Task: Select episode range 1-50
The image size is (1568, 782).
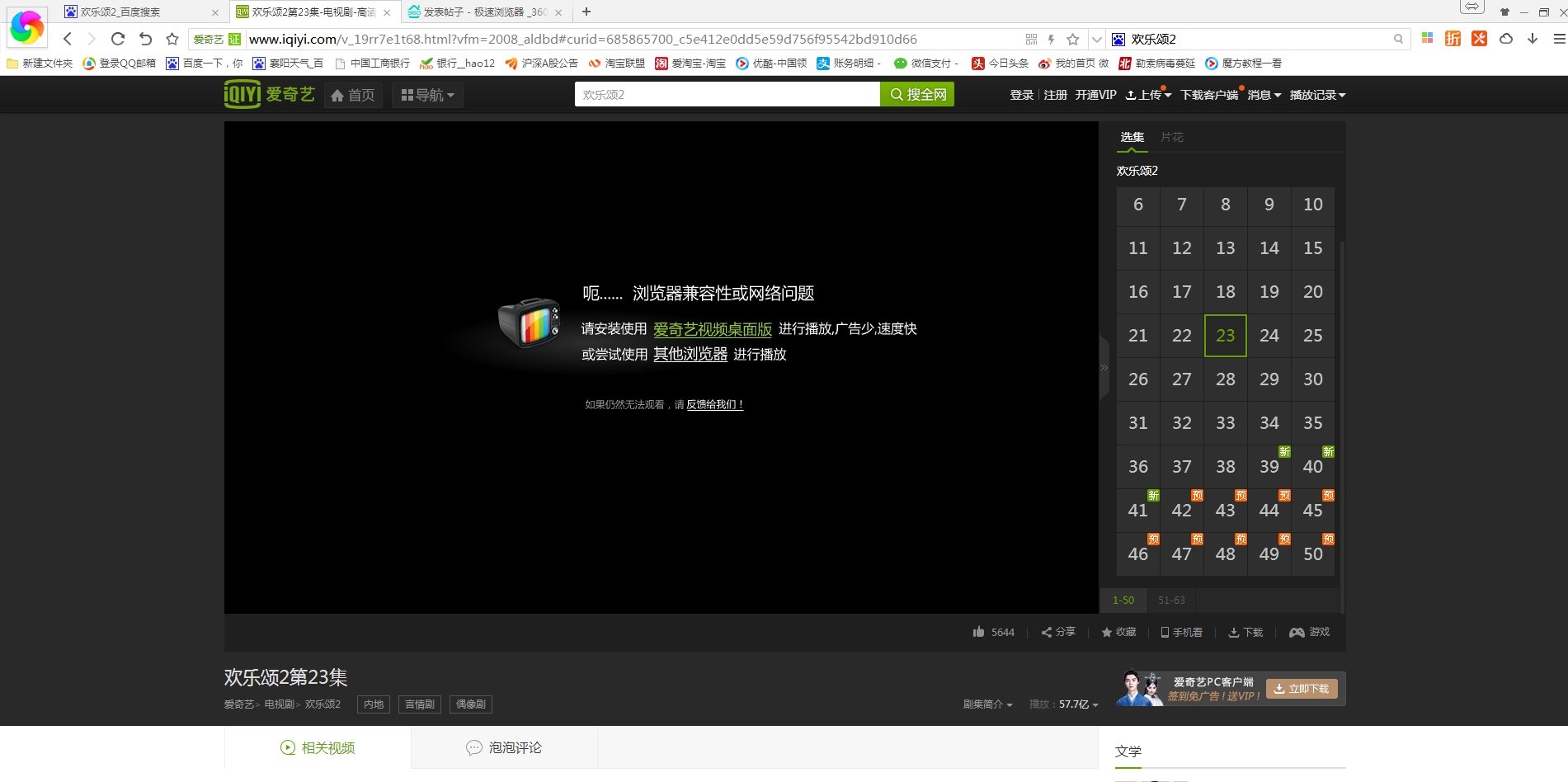Action: point(1123,601)
